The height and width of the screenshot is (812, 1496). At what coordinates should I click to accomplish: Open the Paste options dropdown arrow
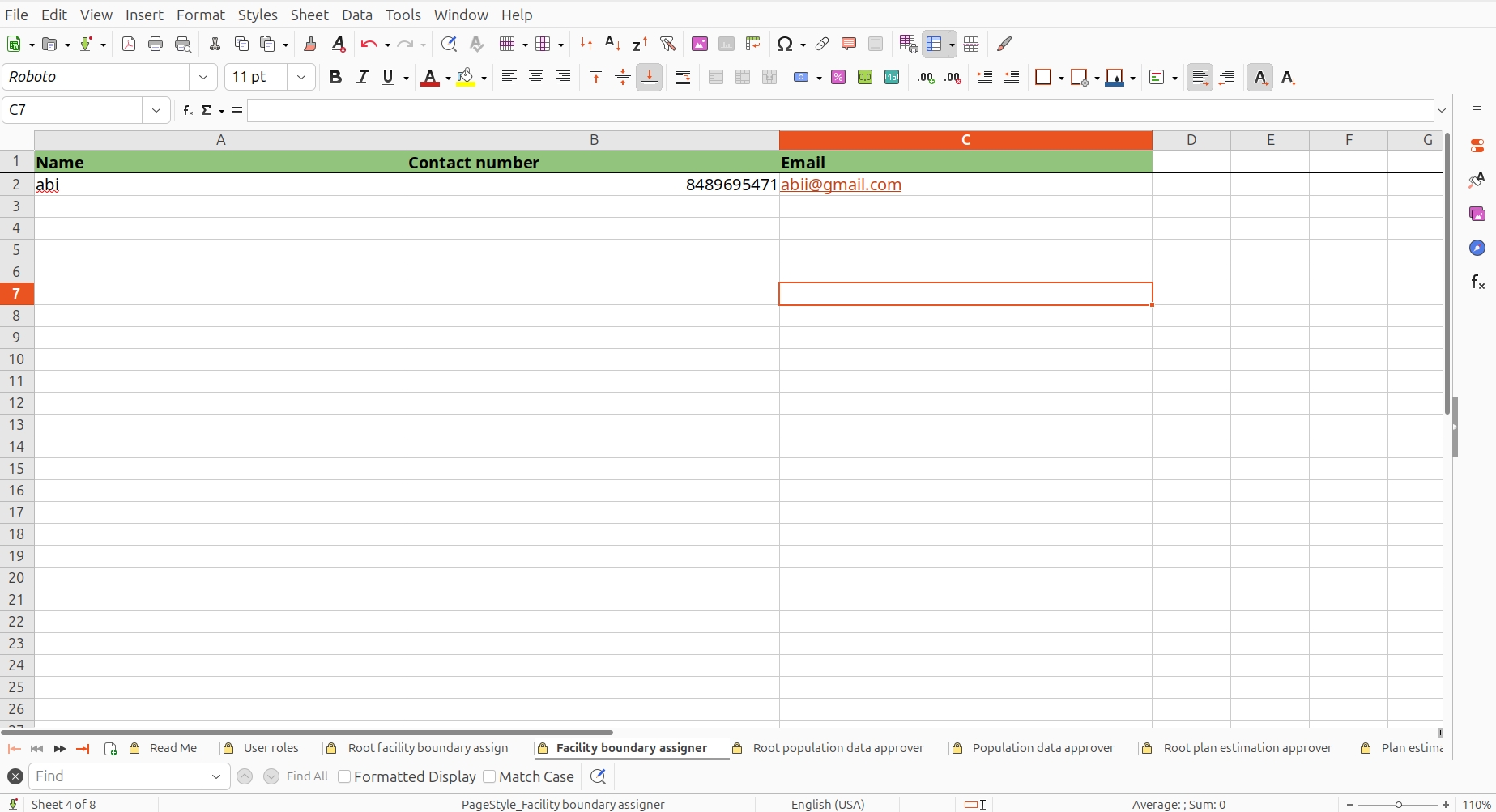point(285,45)
